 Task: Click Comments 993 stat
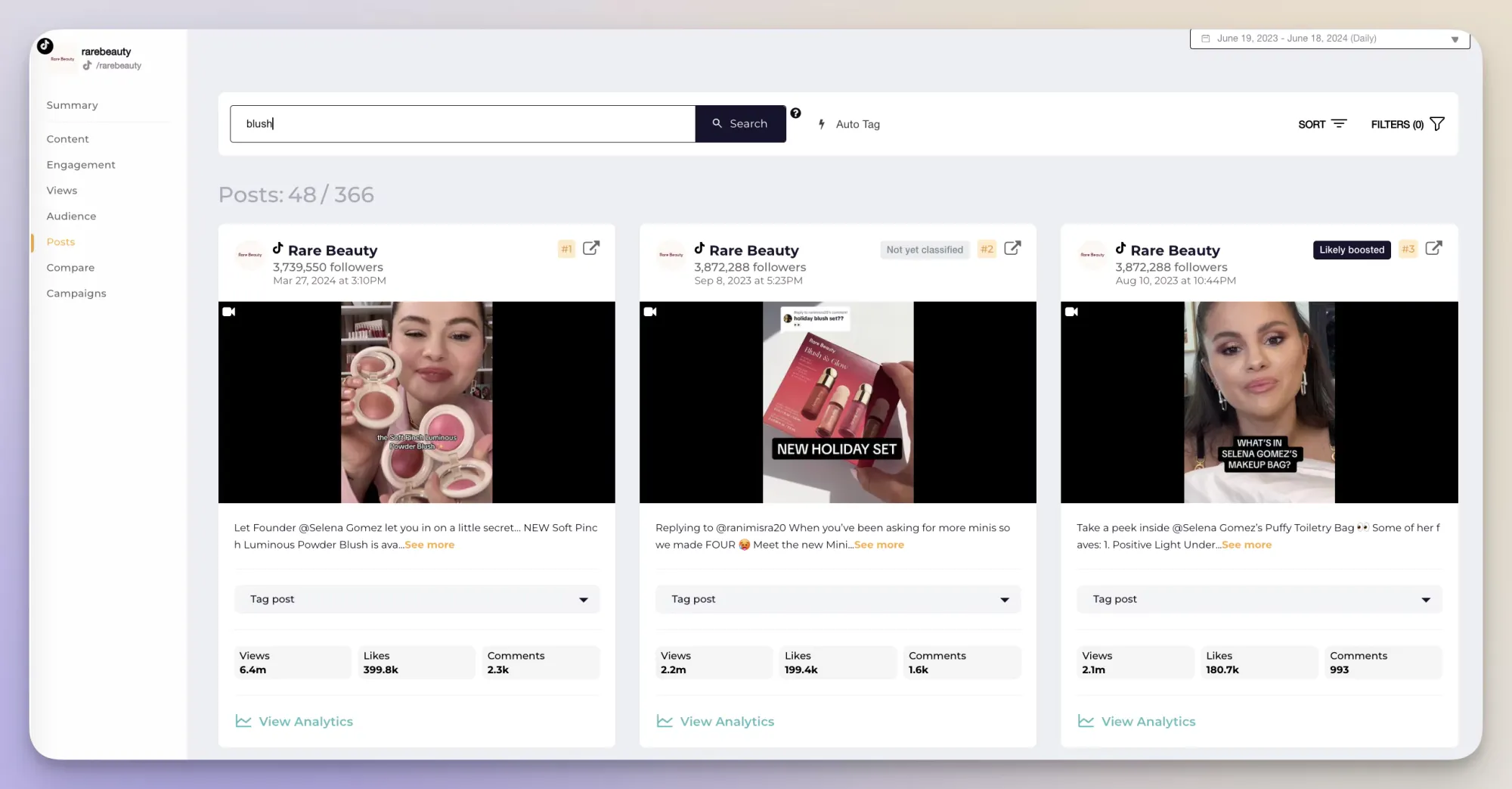click(1383, 663)
